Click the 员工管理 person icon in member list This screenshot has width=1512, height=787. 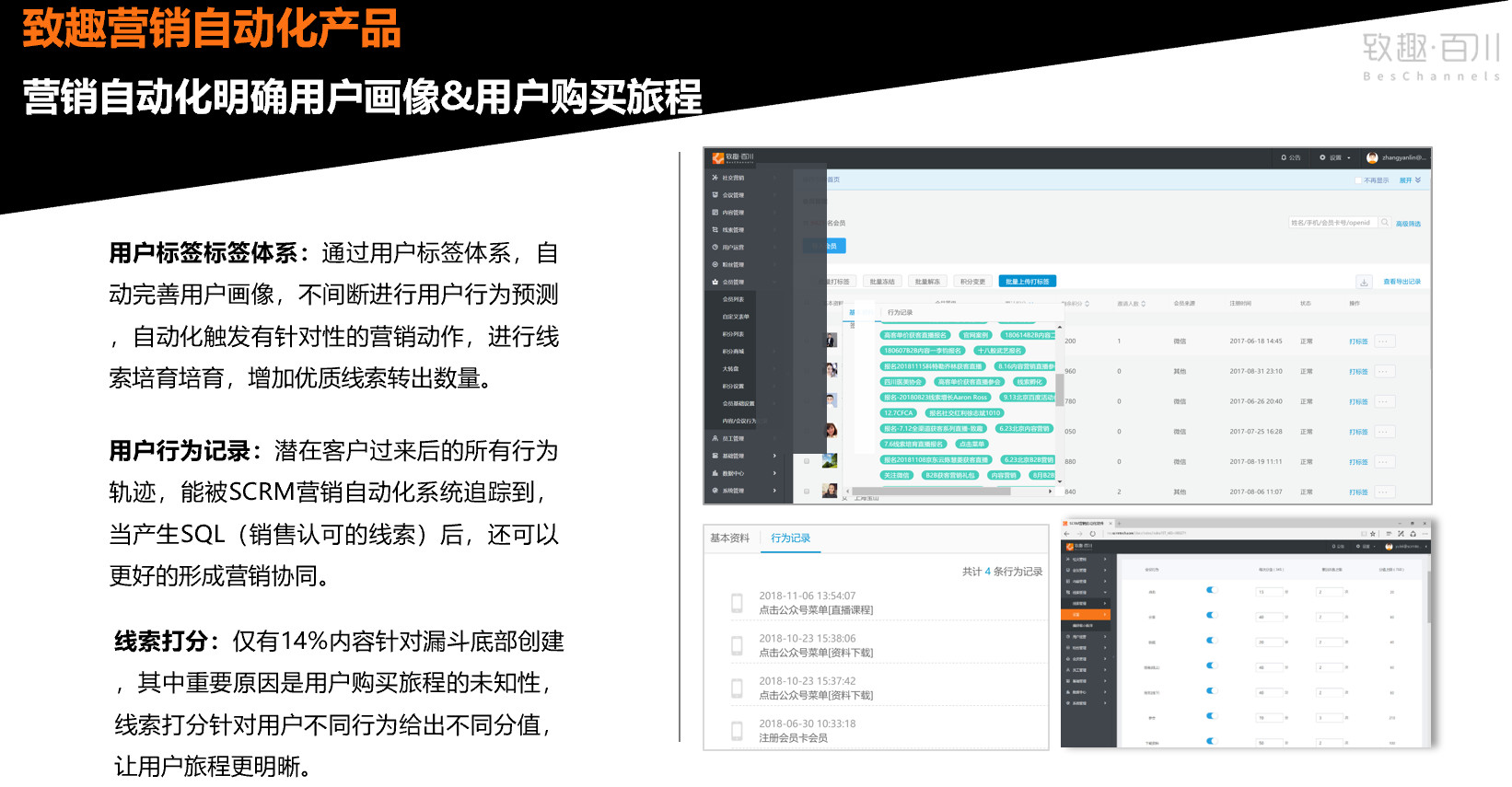coord(715,438)
